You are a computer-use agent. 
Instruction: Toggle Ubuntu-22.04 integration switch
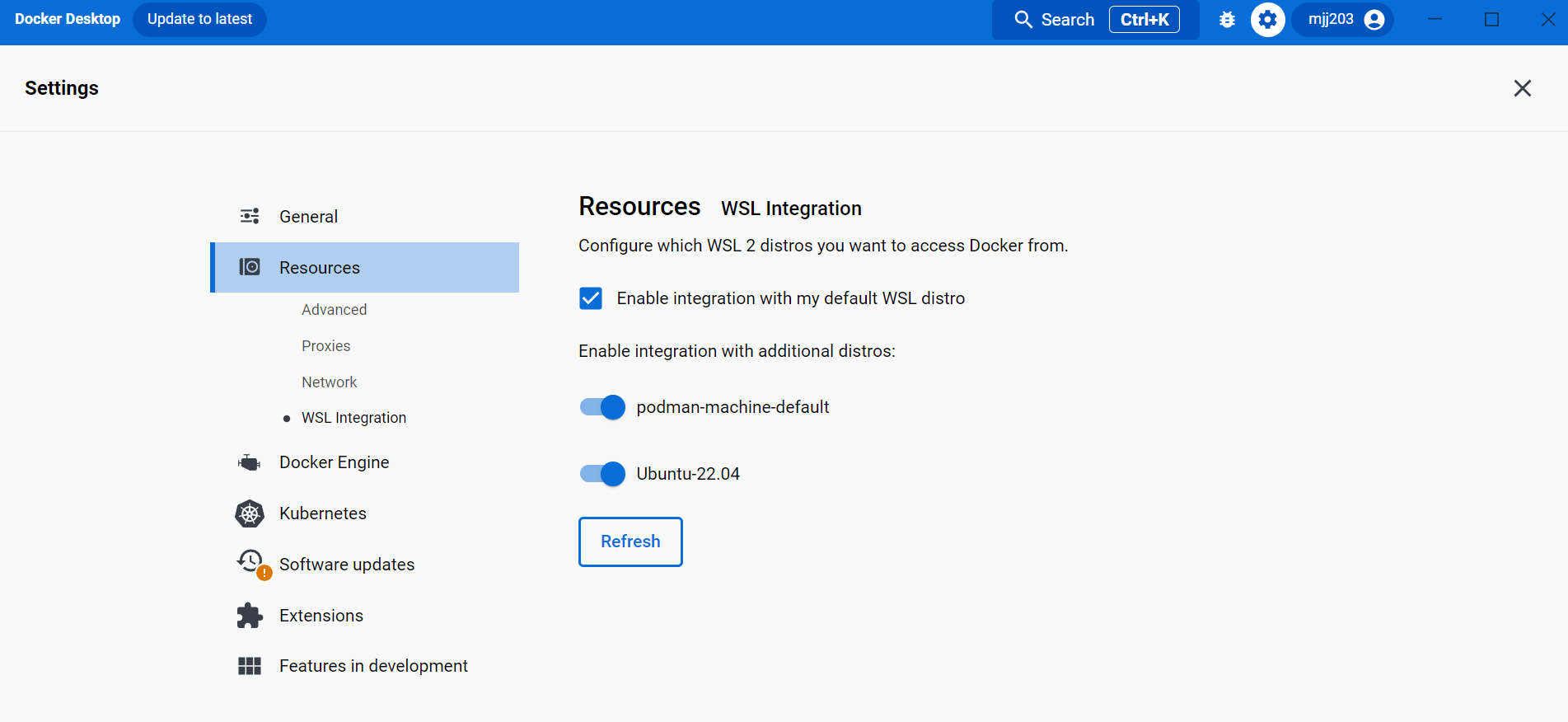point(602,474)
